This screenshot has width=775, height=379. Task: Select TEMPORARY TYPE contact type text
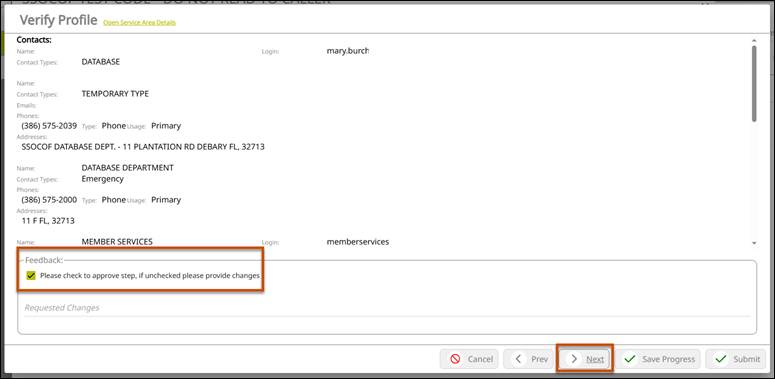115,94
